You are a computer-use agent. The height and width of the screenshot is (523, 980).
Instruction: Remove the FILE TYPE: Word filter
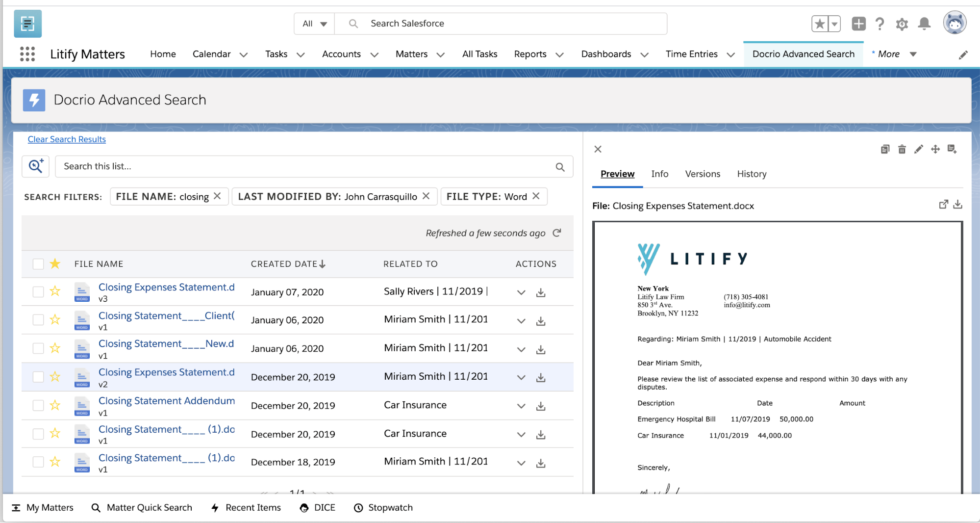pos(536,196)
